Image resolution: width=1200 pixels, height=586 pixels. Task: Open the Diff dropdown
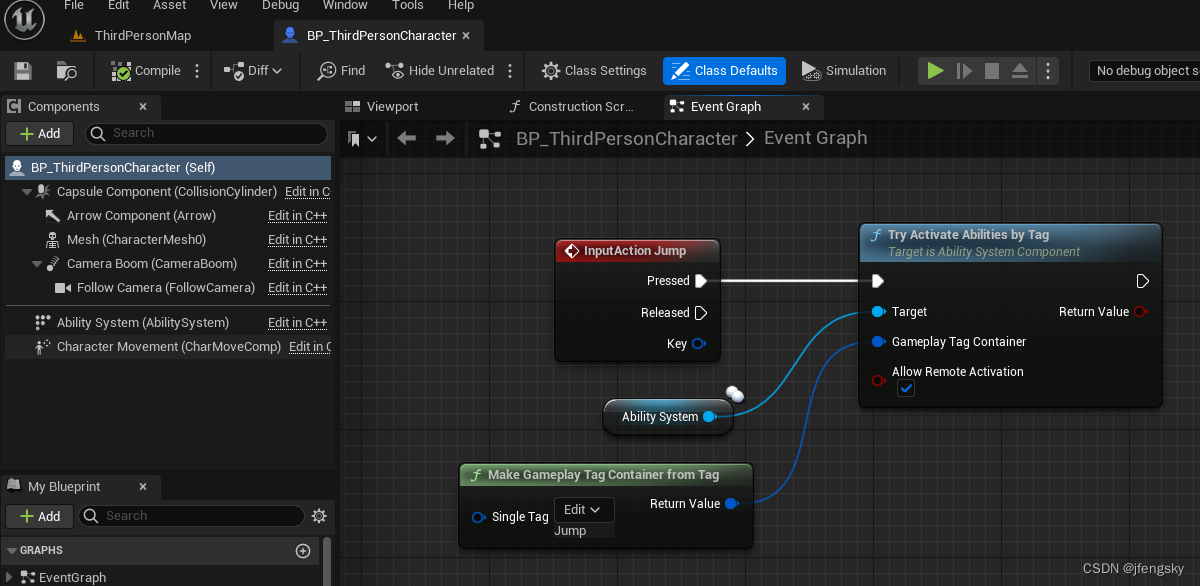click(x=254, y=71)
